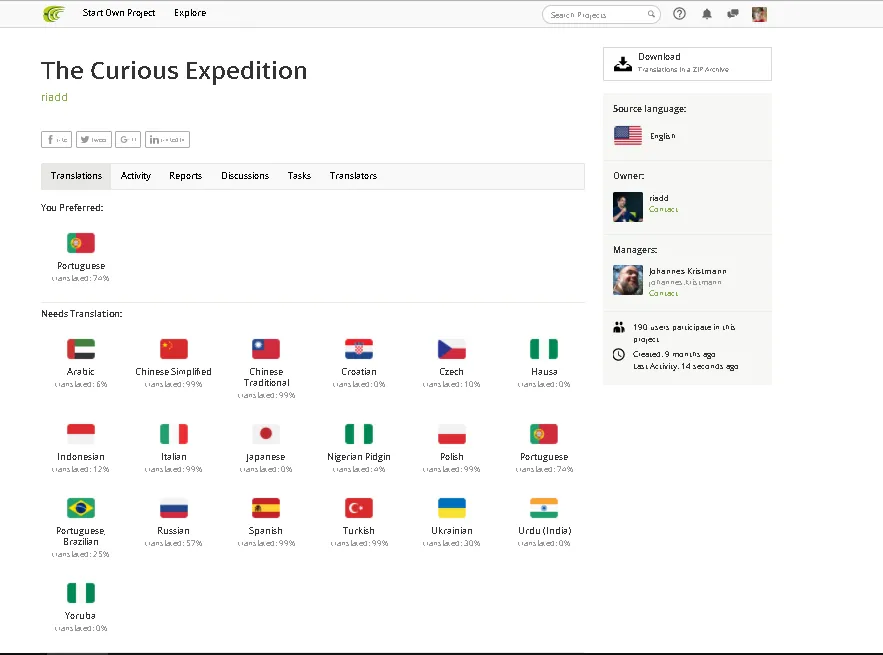Open the Yoruba language flag
Image resolution: width=883 pixels, height=655 pixels.
(x=81, y=593)
